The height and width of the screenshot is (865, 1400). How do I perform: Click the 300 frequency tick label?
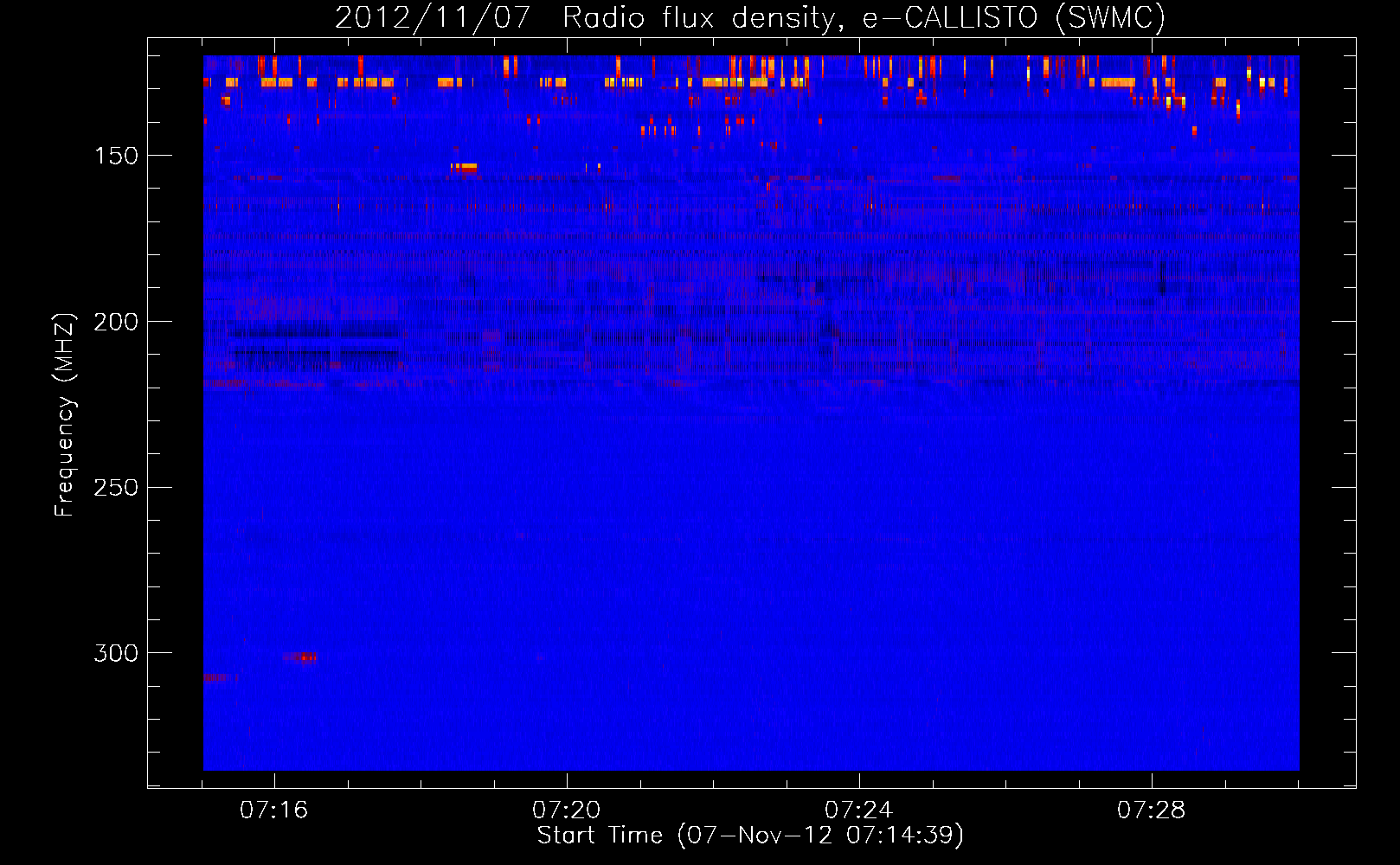click(x=116, y=653)
